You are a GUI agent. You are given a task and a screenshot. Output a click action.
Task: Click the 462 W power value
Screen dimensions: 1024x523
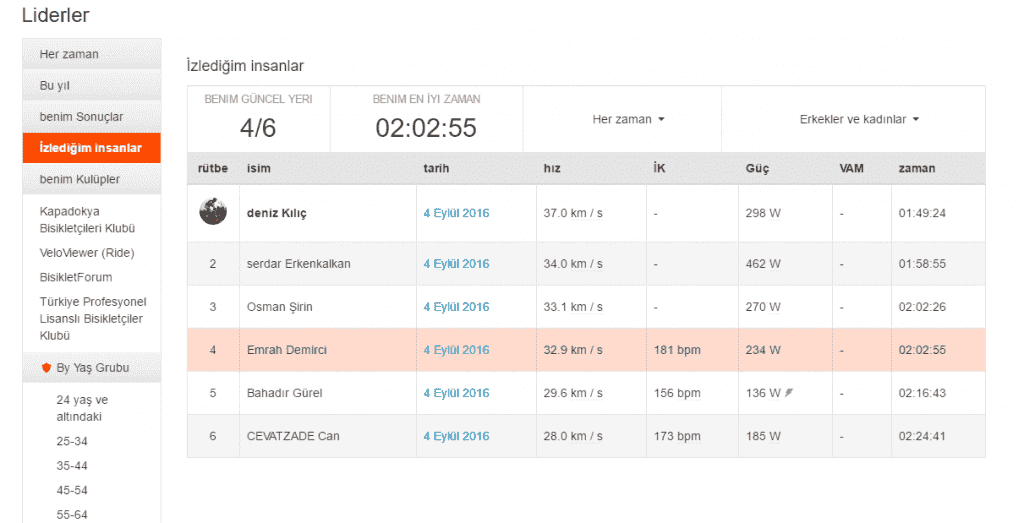coord(763,264)
